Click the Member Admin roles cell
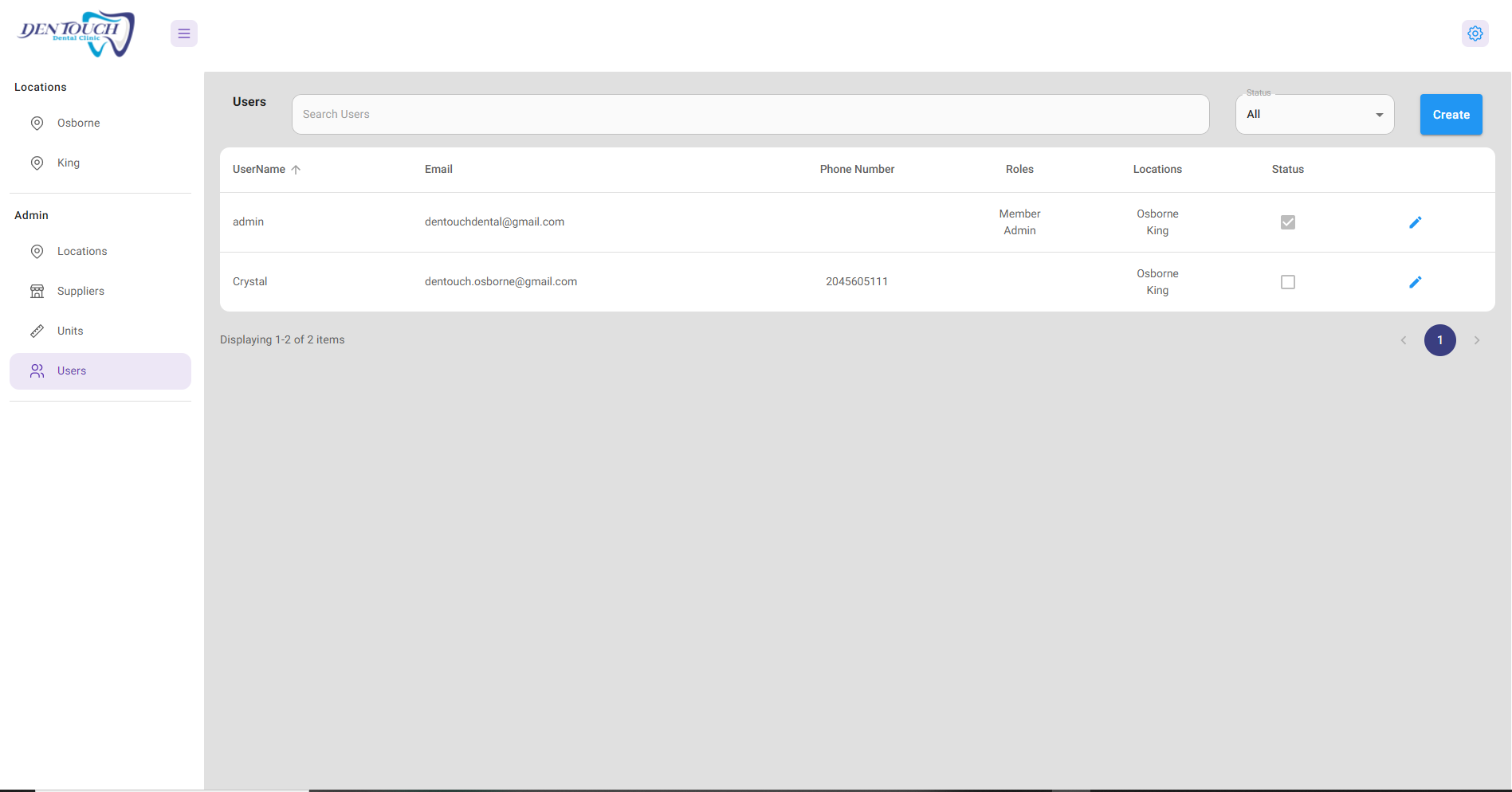This screenshot has width=1512, height=792. tap(1019, 222)
